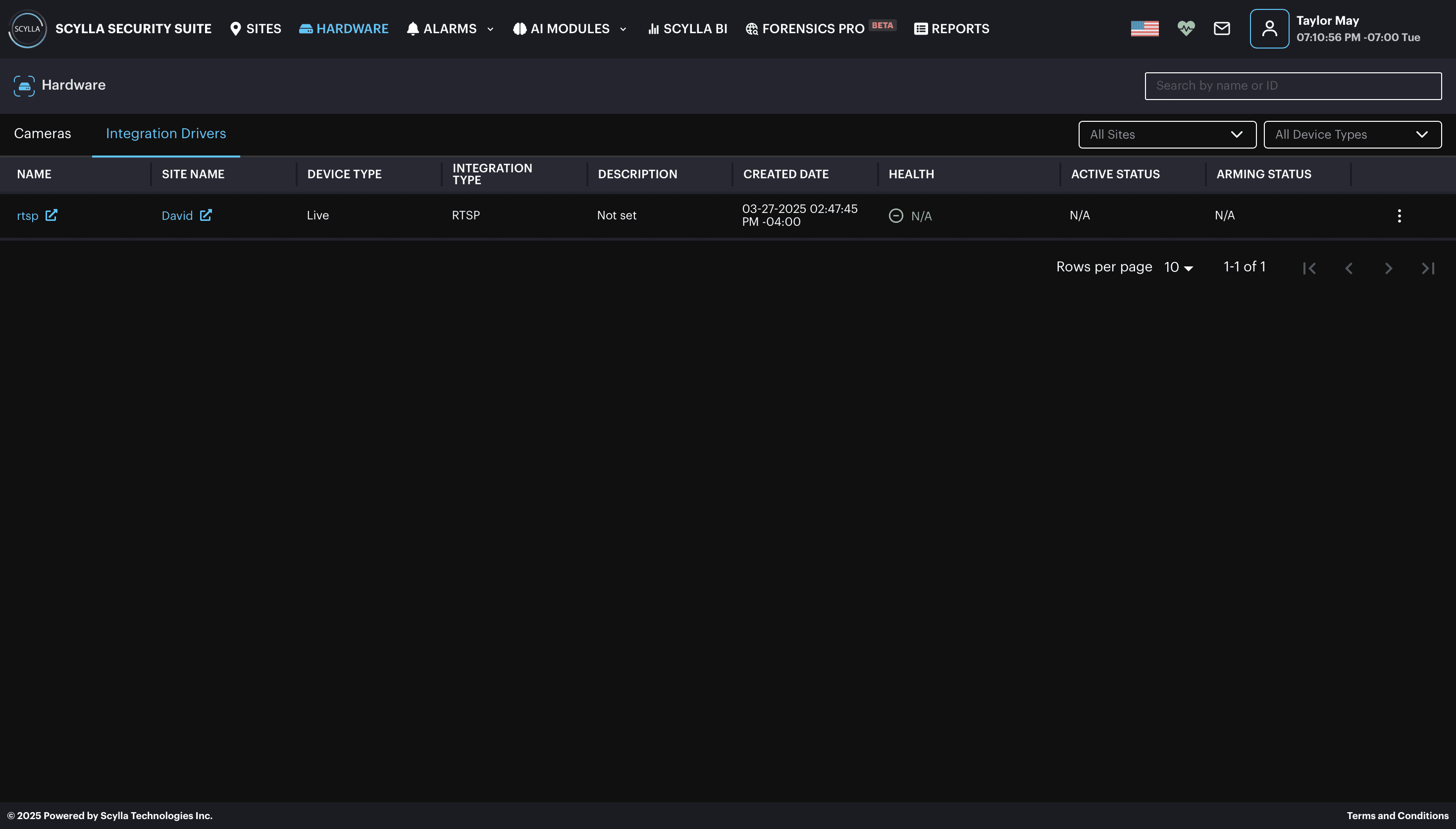Sort by the CREATED DATE column header
This screenshot has height=829, width=1456.
point(785,174)
